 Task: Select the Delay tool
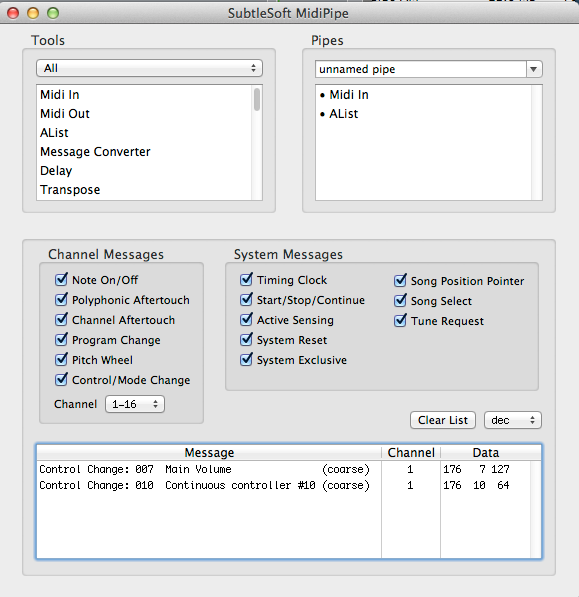[145, 171]
